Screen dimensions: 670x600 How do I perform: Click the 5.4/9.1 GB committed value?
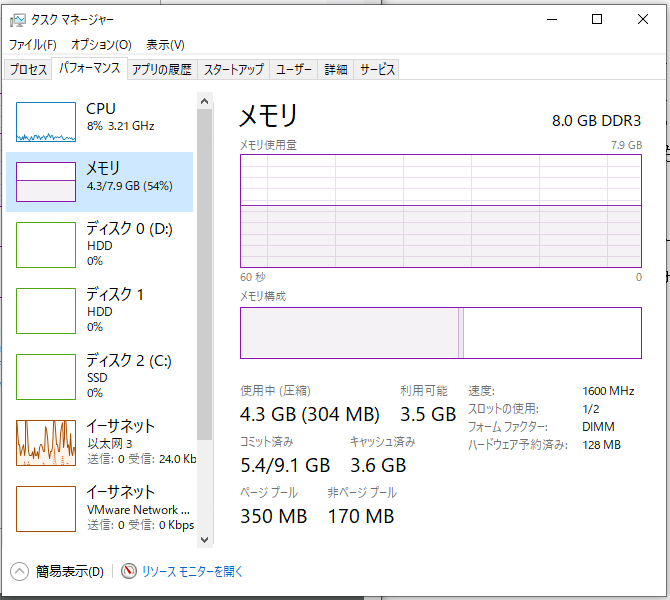pyautogui.click(x=285, y=465)
